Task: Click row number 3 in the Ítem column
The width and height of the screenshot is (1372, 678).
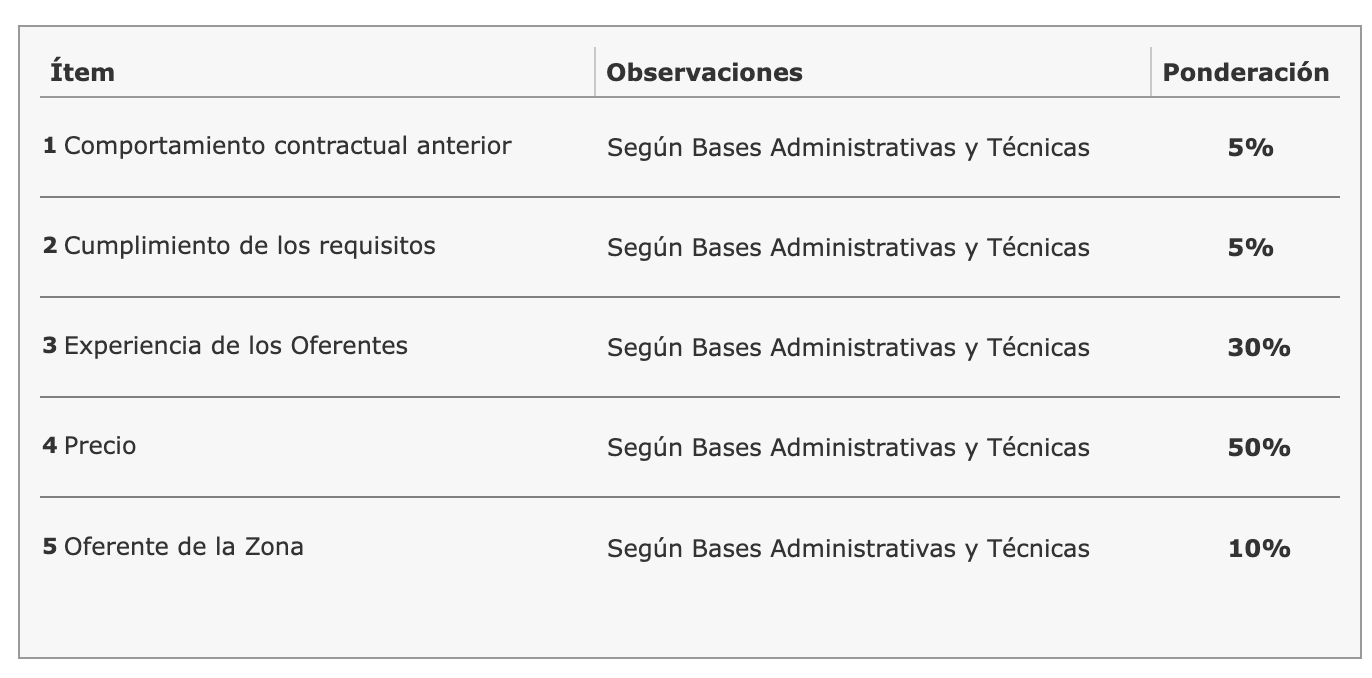Action: click(x=50, y=347)
